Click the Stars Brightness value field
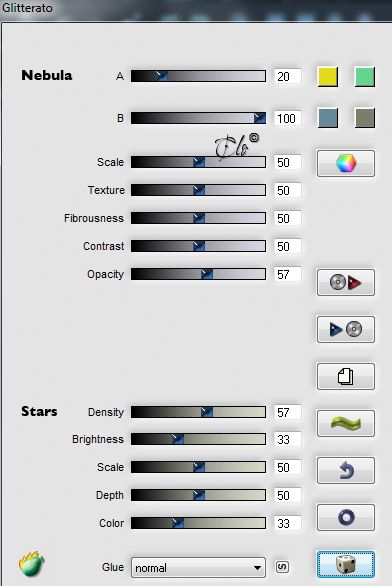 pyautogui.click(x=287, y=439)
